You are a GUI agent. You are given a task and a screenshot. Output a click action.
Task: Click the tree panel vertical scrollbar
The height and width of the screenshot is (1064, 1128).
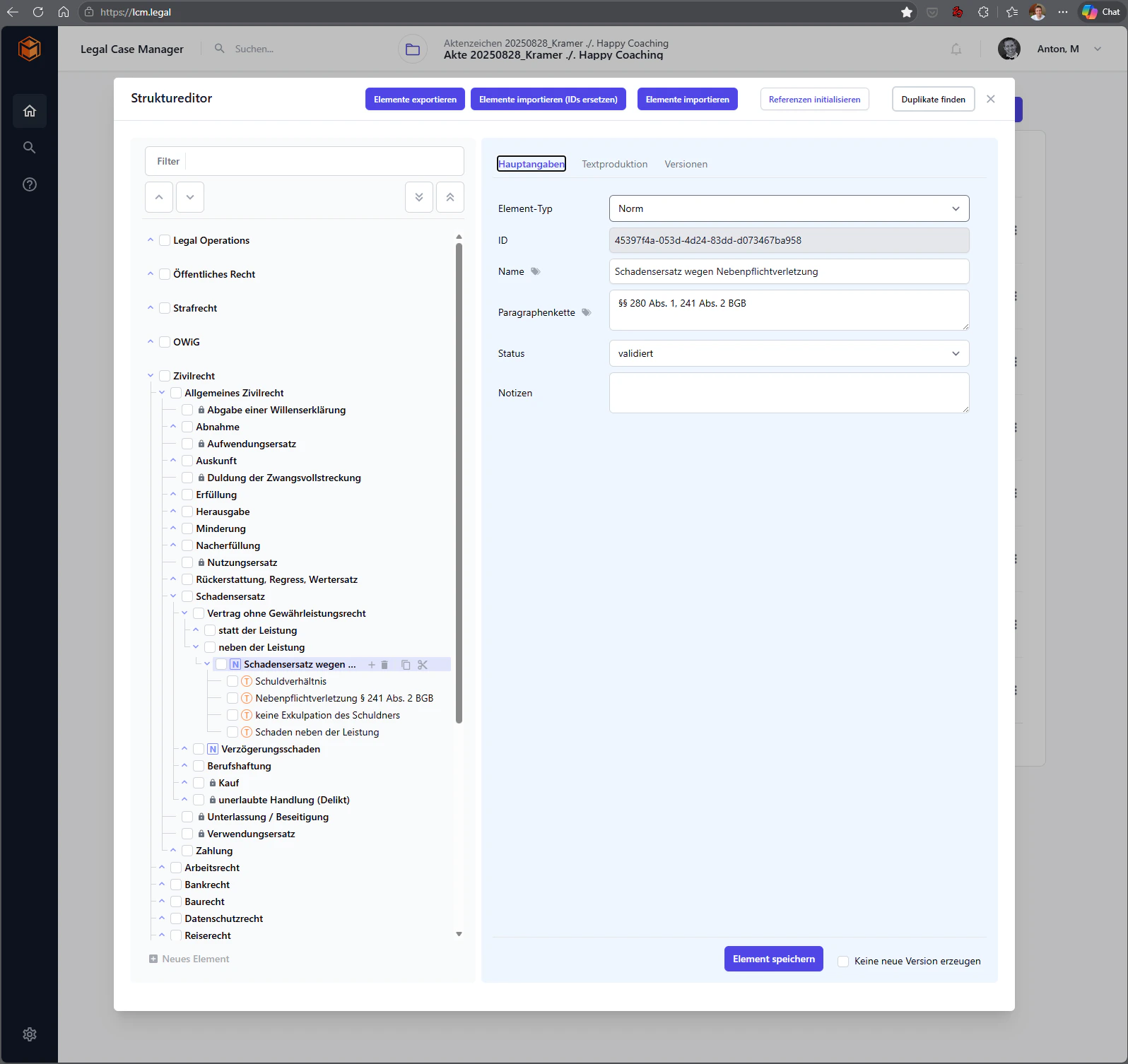click(x=459, y=483)
